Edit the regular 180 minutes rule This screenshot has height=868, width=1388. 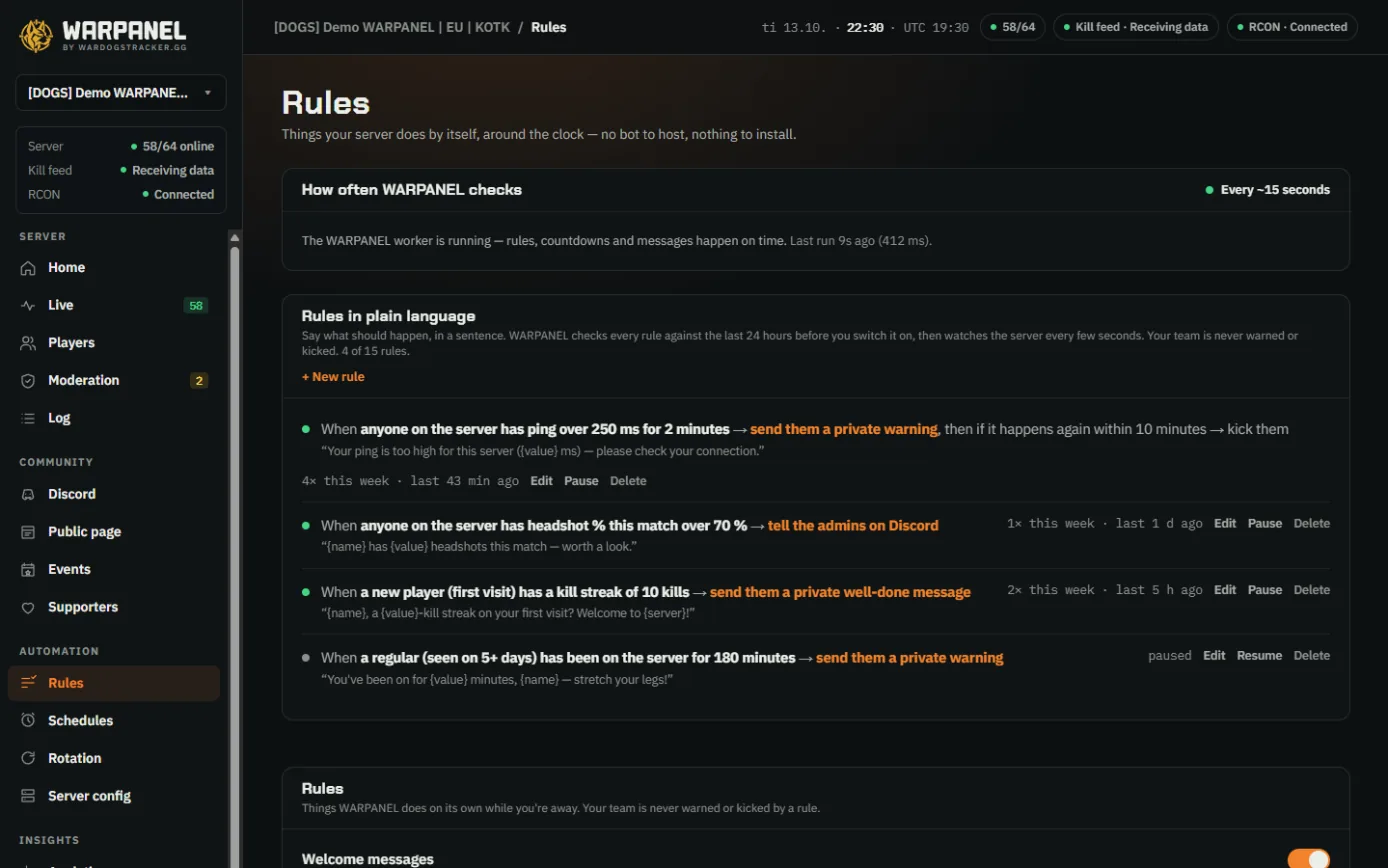[1214, 656]
